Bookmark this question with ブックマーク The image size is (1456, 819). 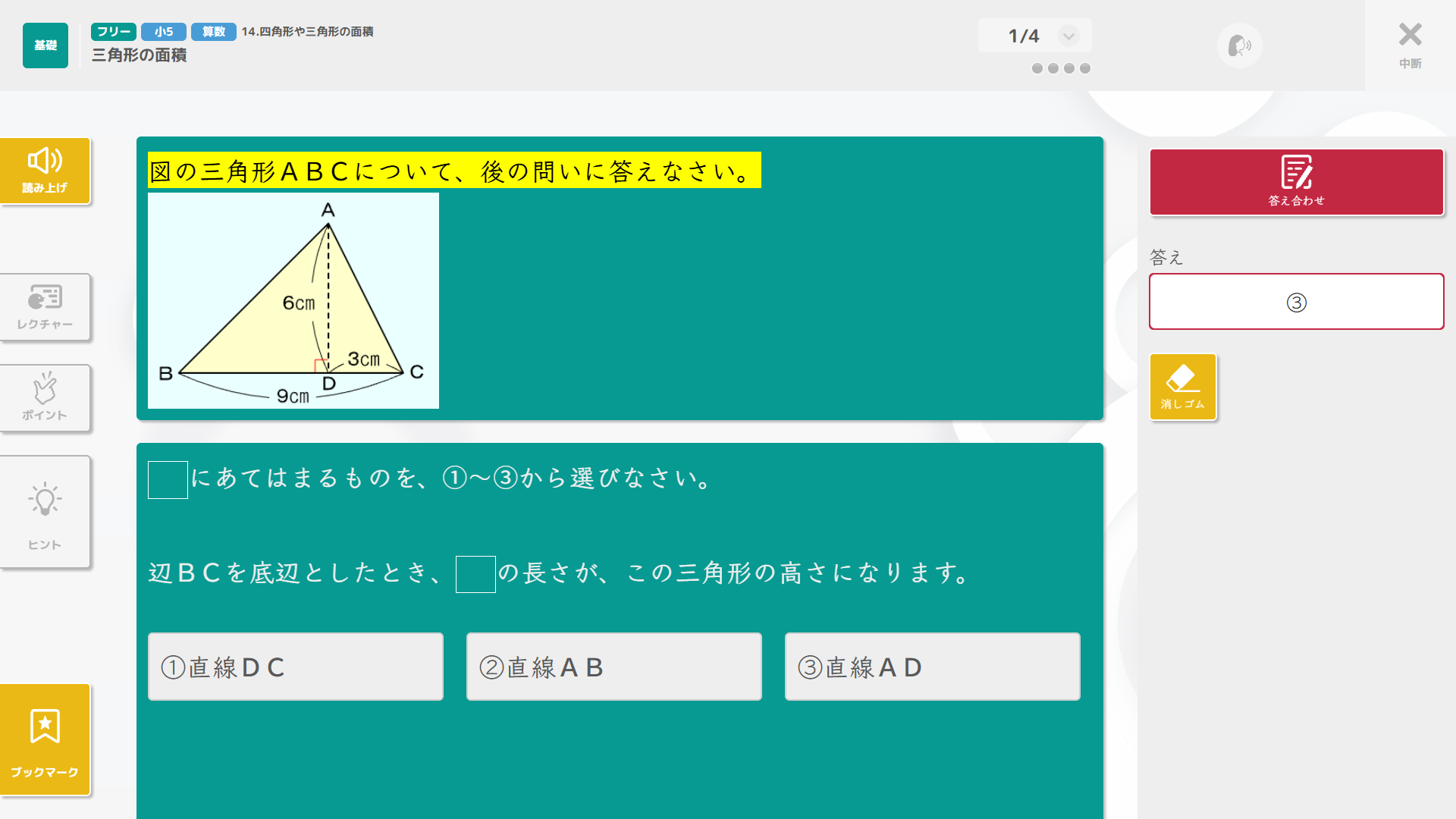click(x=45, y=739)
